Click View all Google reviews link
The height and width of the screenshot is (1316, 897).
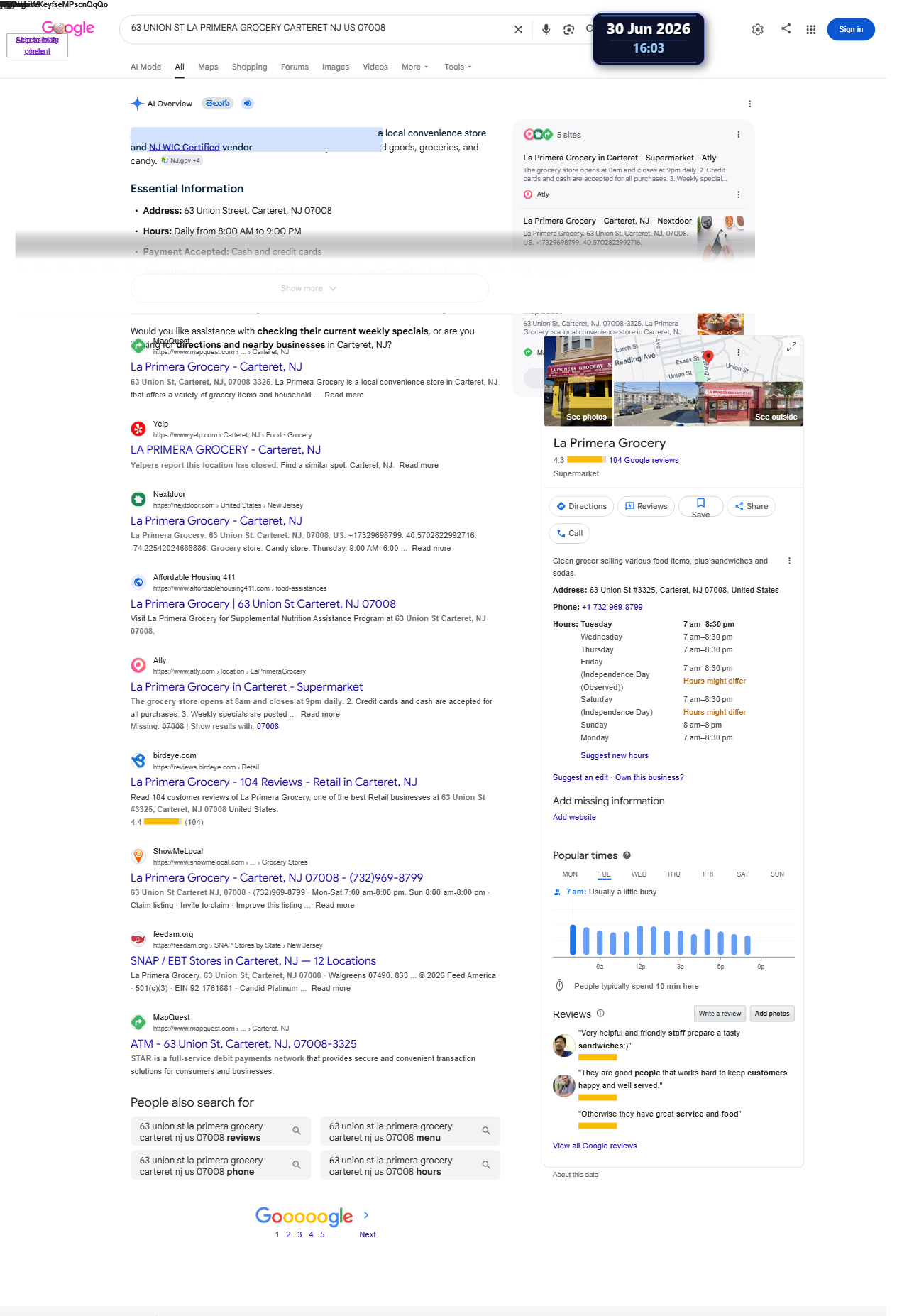(x=595, y=1146)
